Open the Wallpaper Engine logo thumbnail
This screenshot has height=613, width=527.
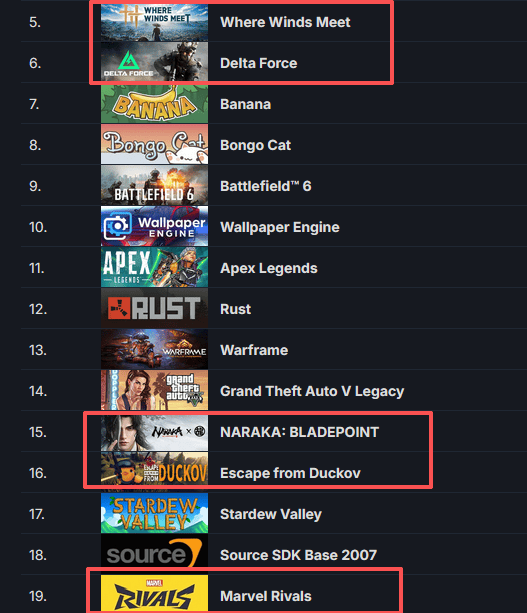[x=154, y=227]
